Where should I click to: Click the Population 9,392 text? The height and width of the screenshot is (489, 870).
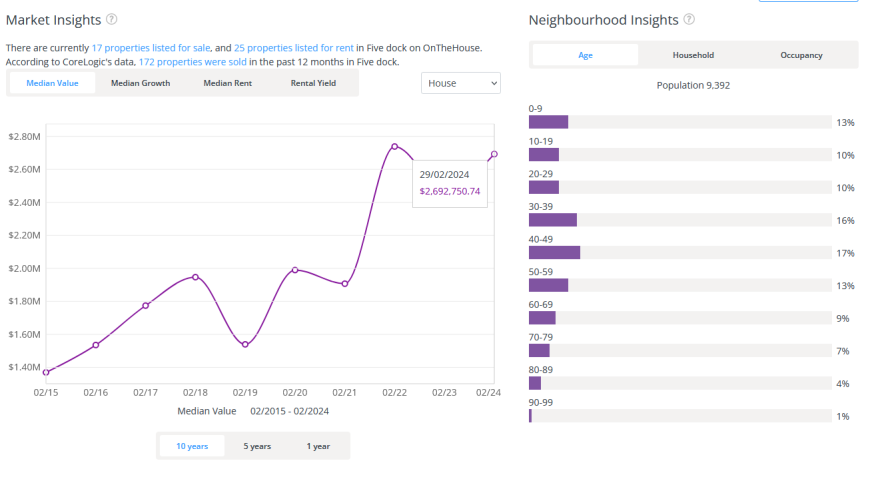[693, 85]
